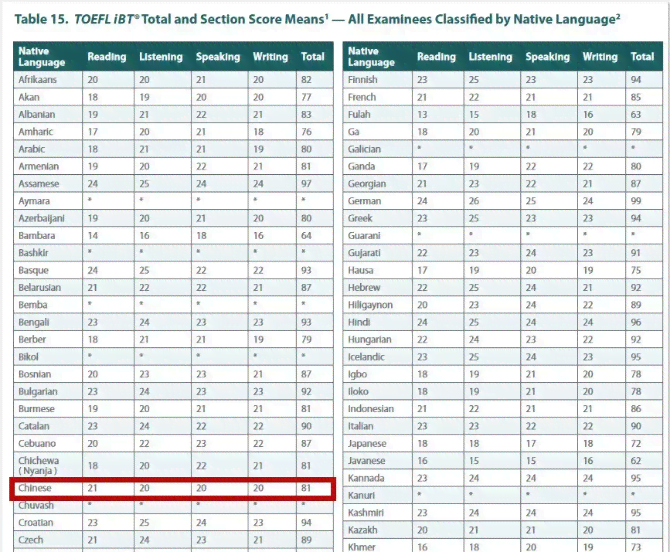Click the Kashmiri language name

pyautogui.click(x=365, y=513)
